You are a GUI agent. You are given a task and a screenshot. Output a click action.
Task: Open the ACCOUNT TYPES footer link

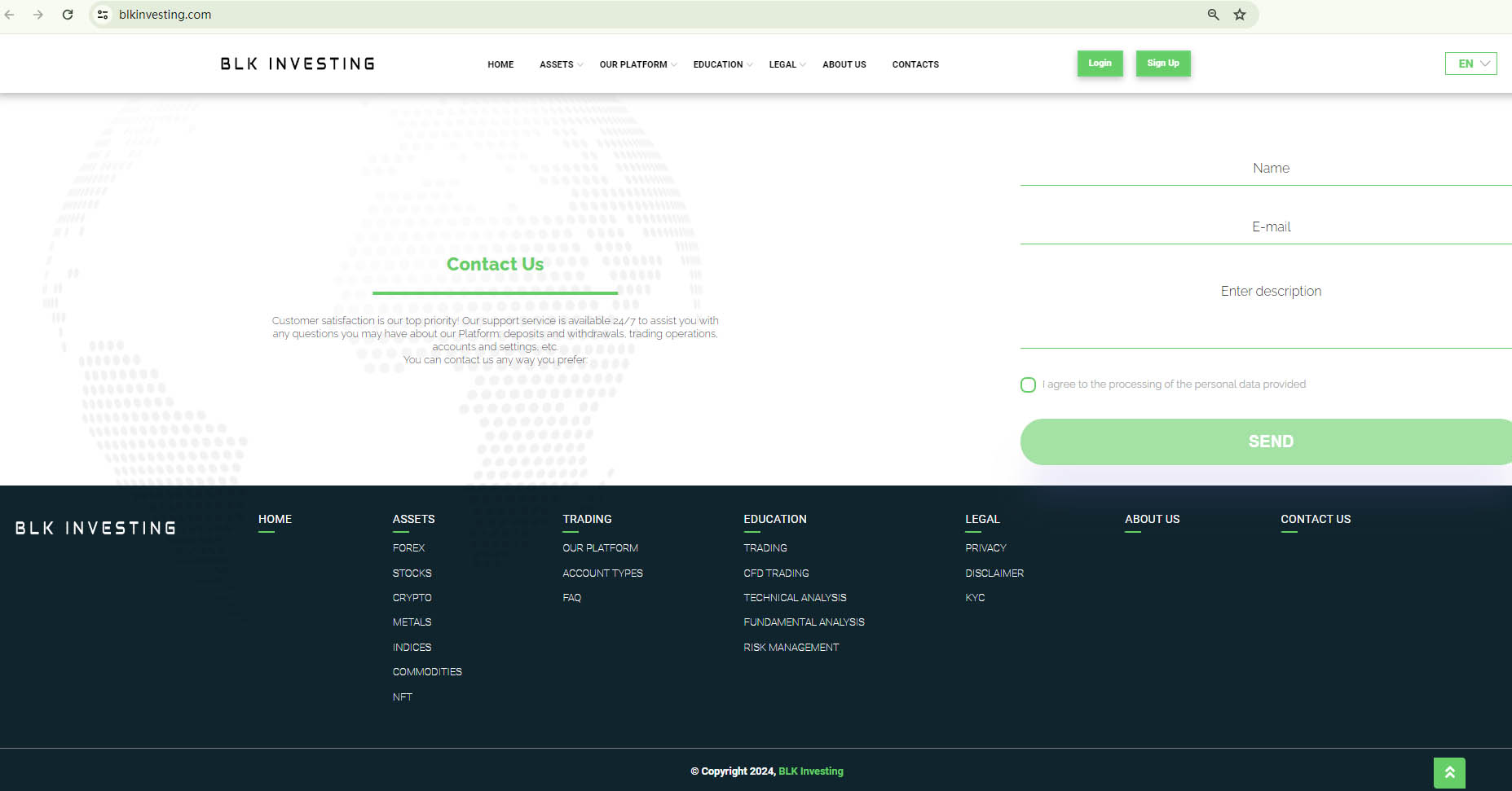(x=602, y=573)
